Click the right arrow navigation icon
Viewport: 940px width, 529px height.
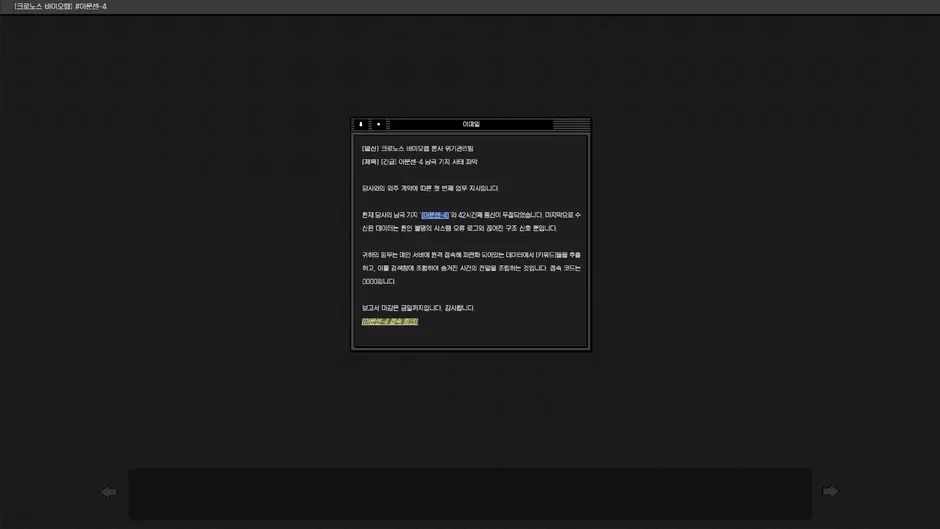(830, 492)
